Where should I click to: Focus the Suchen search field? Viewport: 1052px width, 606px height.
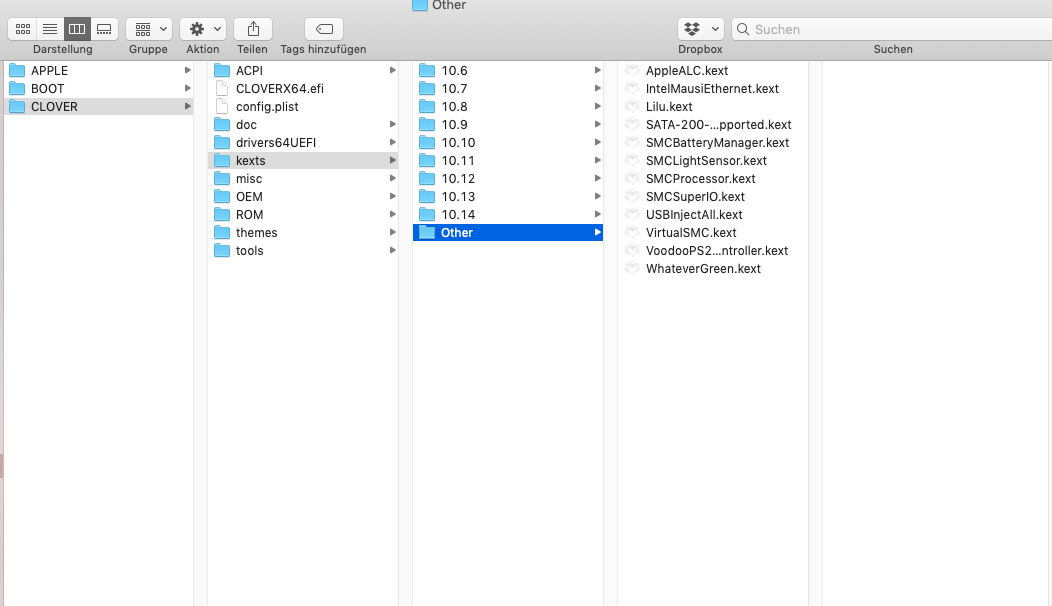892,29
